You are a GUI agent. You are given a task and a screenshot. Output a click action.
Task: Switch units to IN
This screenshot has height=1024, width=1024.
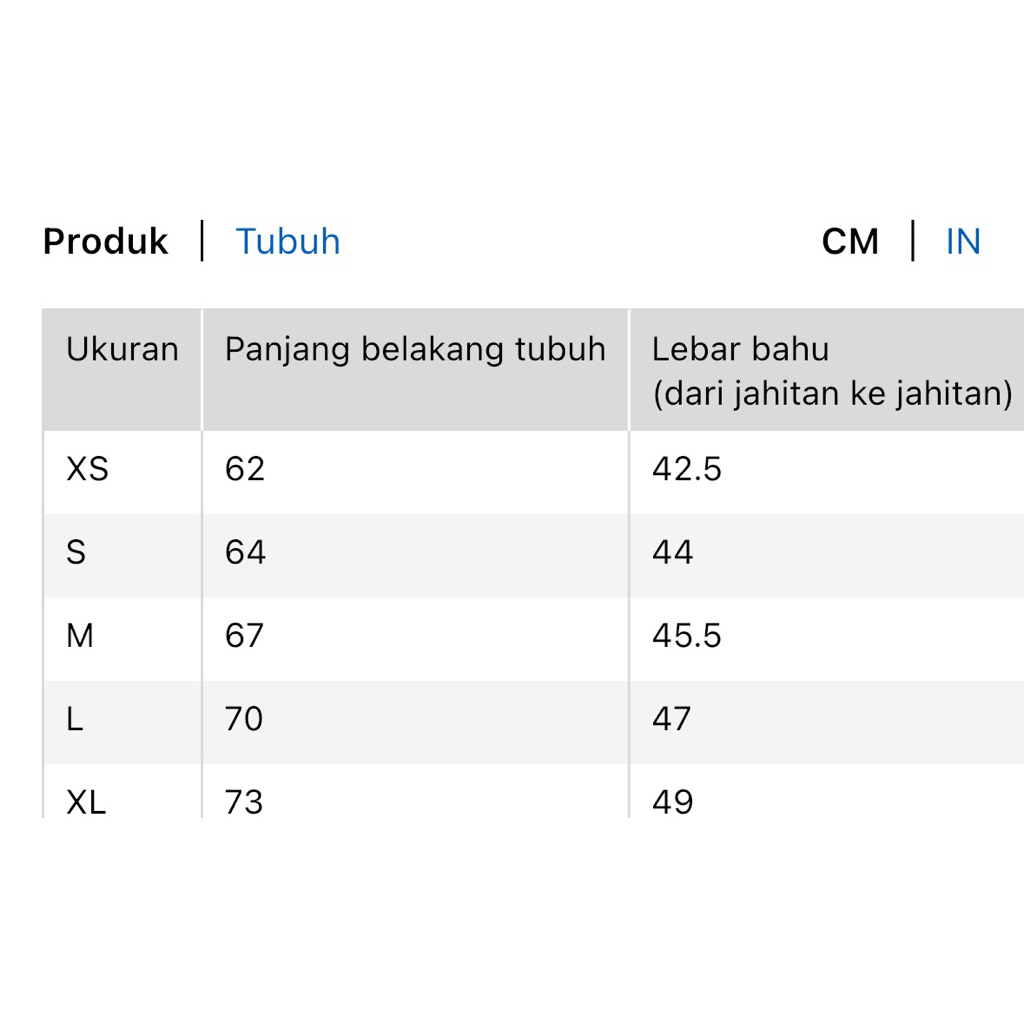point(963,242)
